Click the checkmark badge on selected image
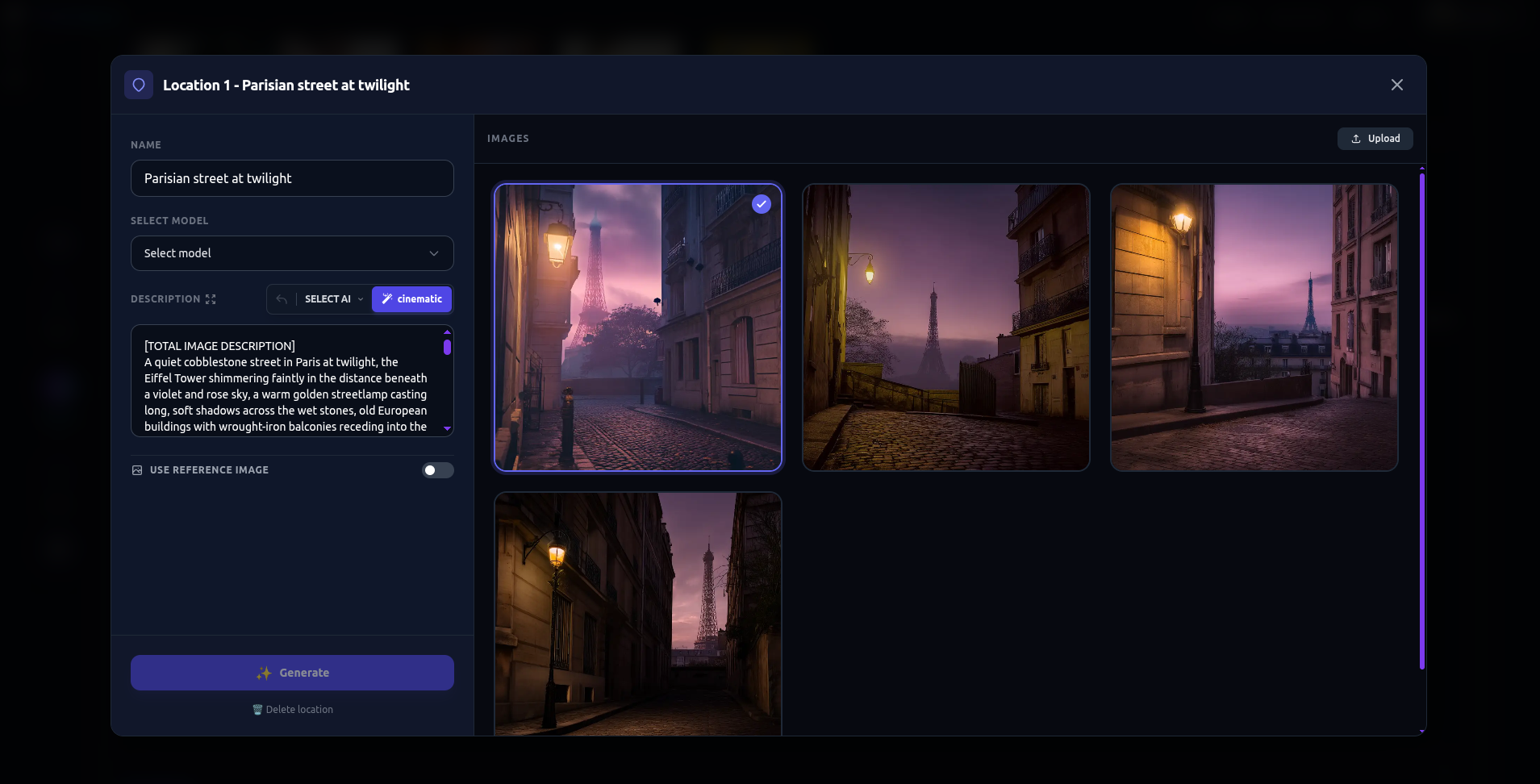The height and width of the screenshot is (784, 1540). (x=762, y=204)
